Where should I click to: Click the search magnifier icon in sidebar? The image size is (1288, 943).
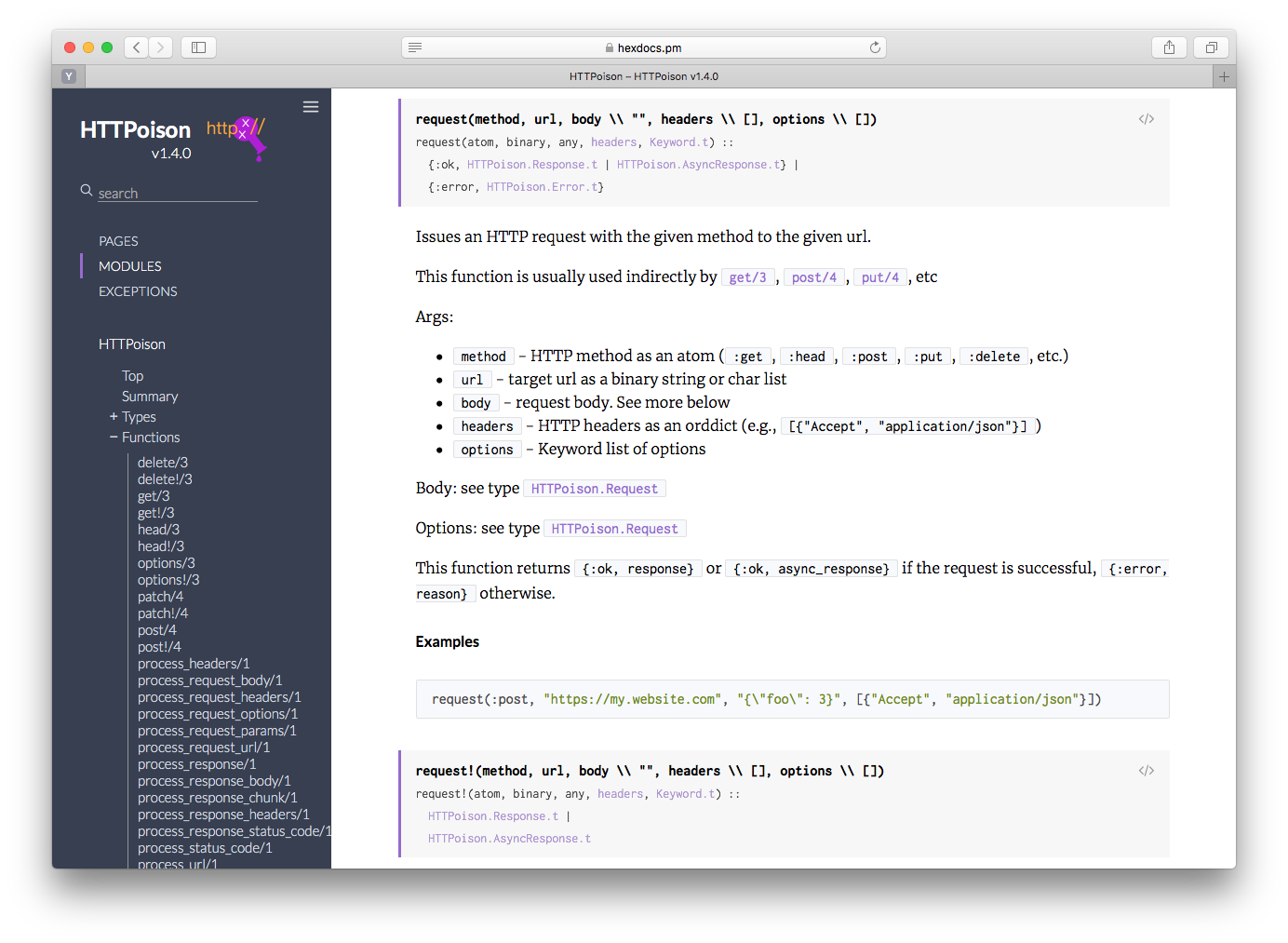(x=87, y=190)
